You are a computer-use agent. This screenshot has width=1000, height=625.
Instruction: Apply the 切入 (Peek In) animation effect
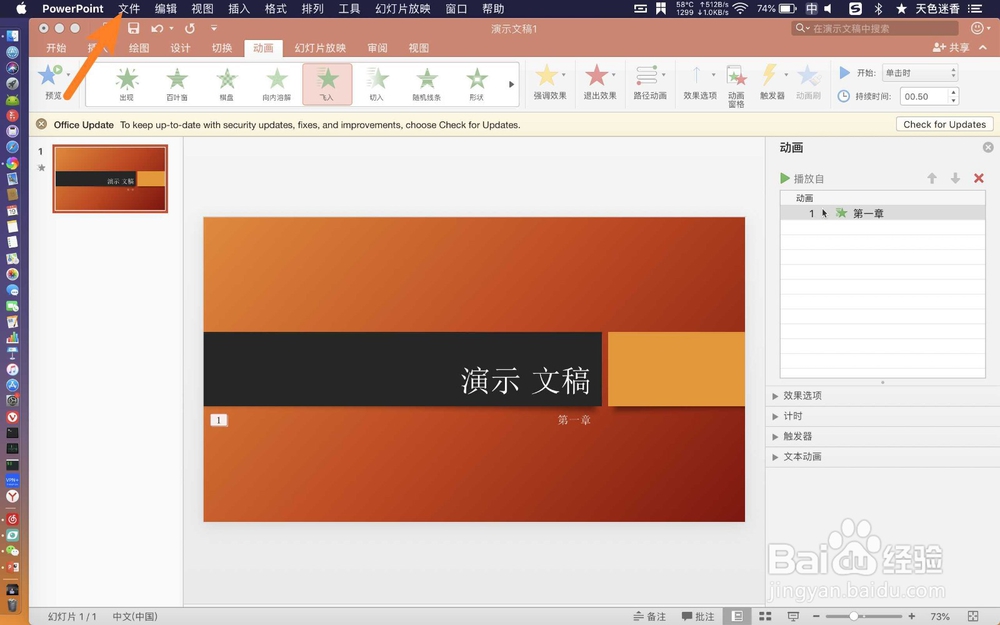[x=377, y=84]
